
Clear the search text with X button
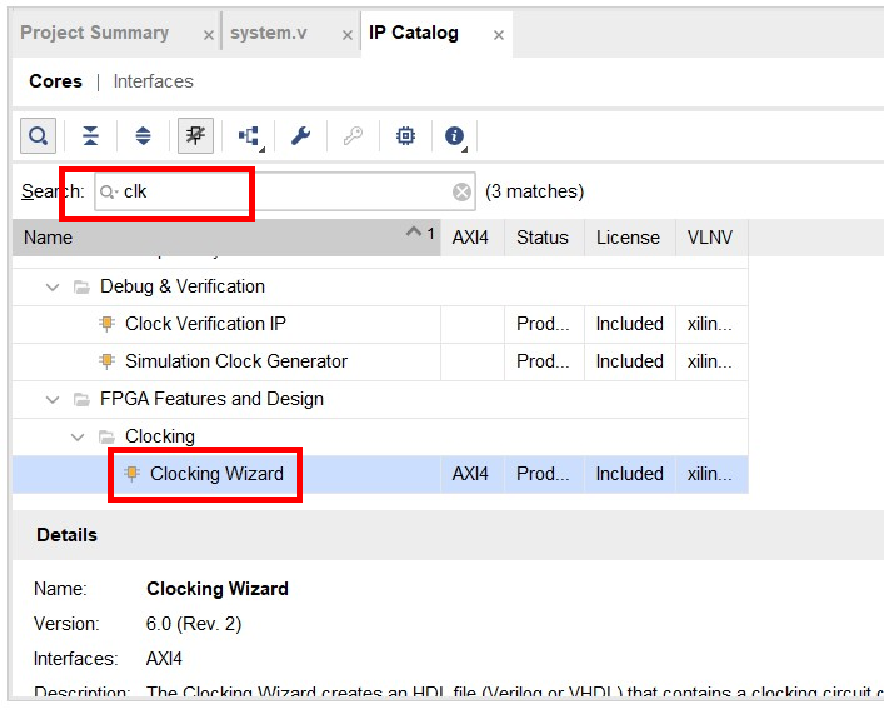pyautogui.click(x=462, y=192)
